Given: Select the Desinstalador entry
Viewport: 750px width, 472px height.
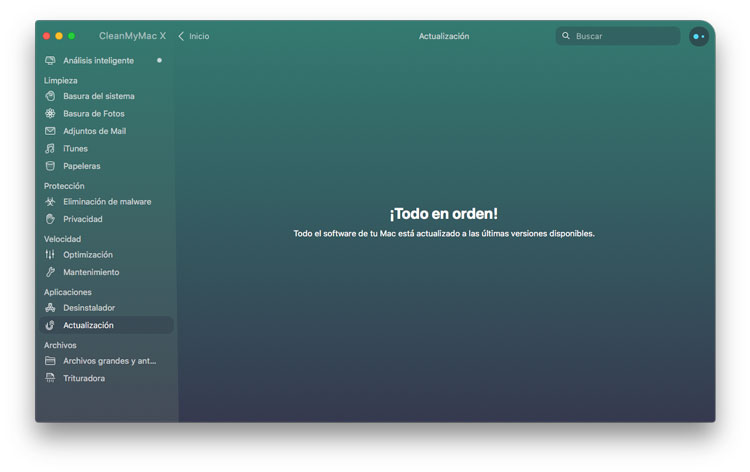Looking at the screenshot, I should point(106,307).
